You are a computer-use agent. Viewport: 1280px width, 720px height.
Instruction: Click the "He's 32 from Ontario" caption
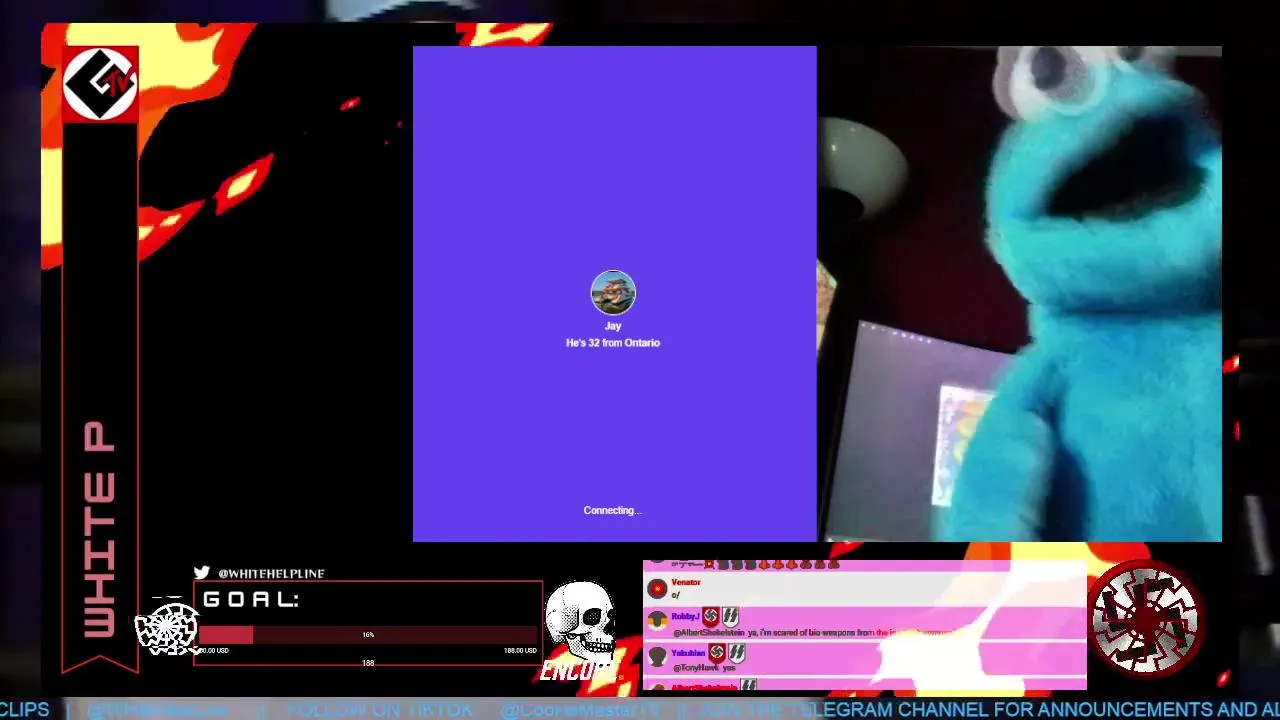(613, 343)
